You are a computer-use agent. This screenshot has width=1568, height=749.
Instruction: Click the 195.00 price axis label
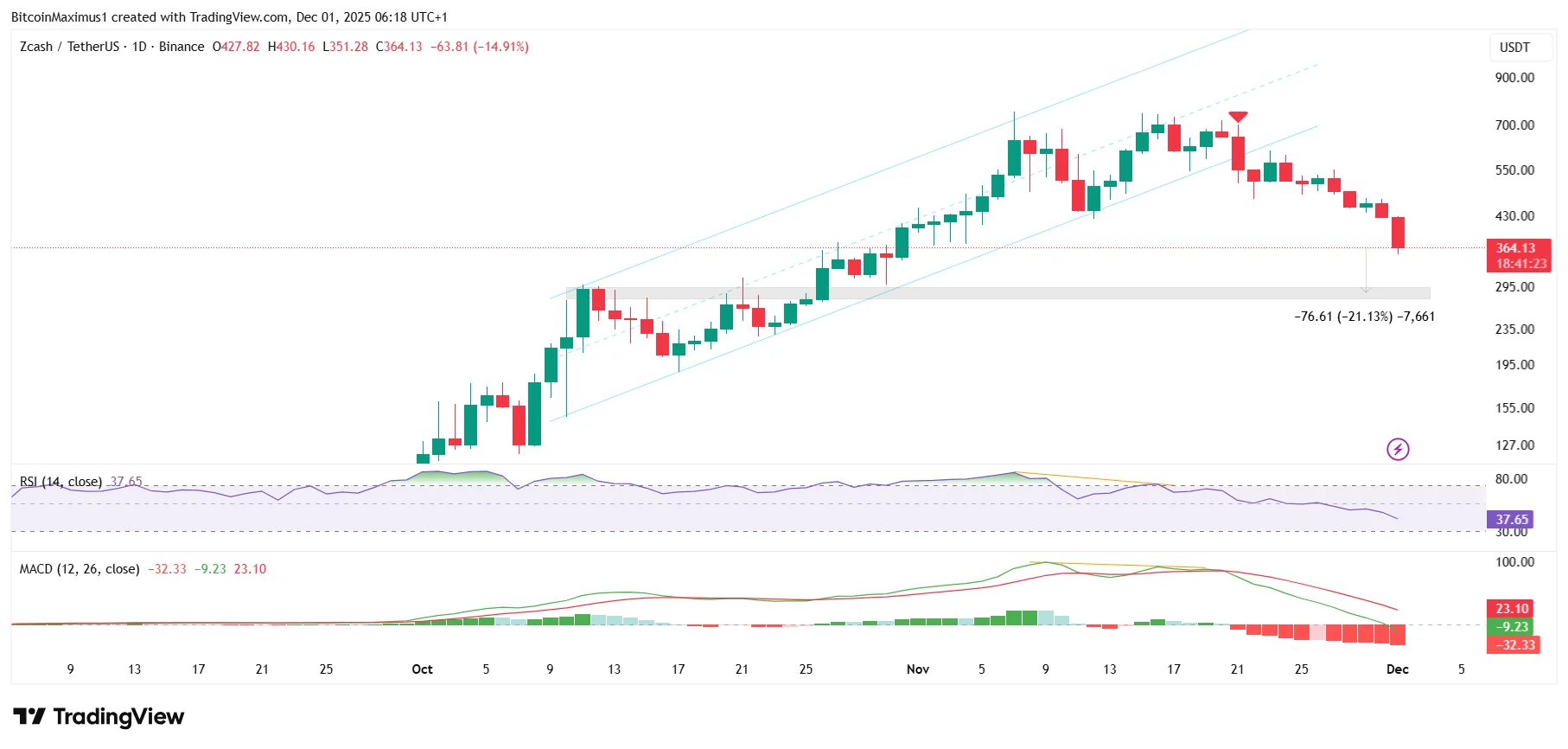pos(1515,365)
